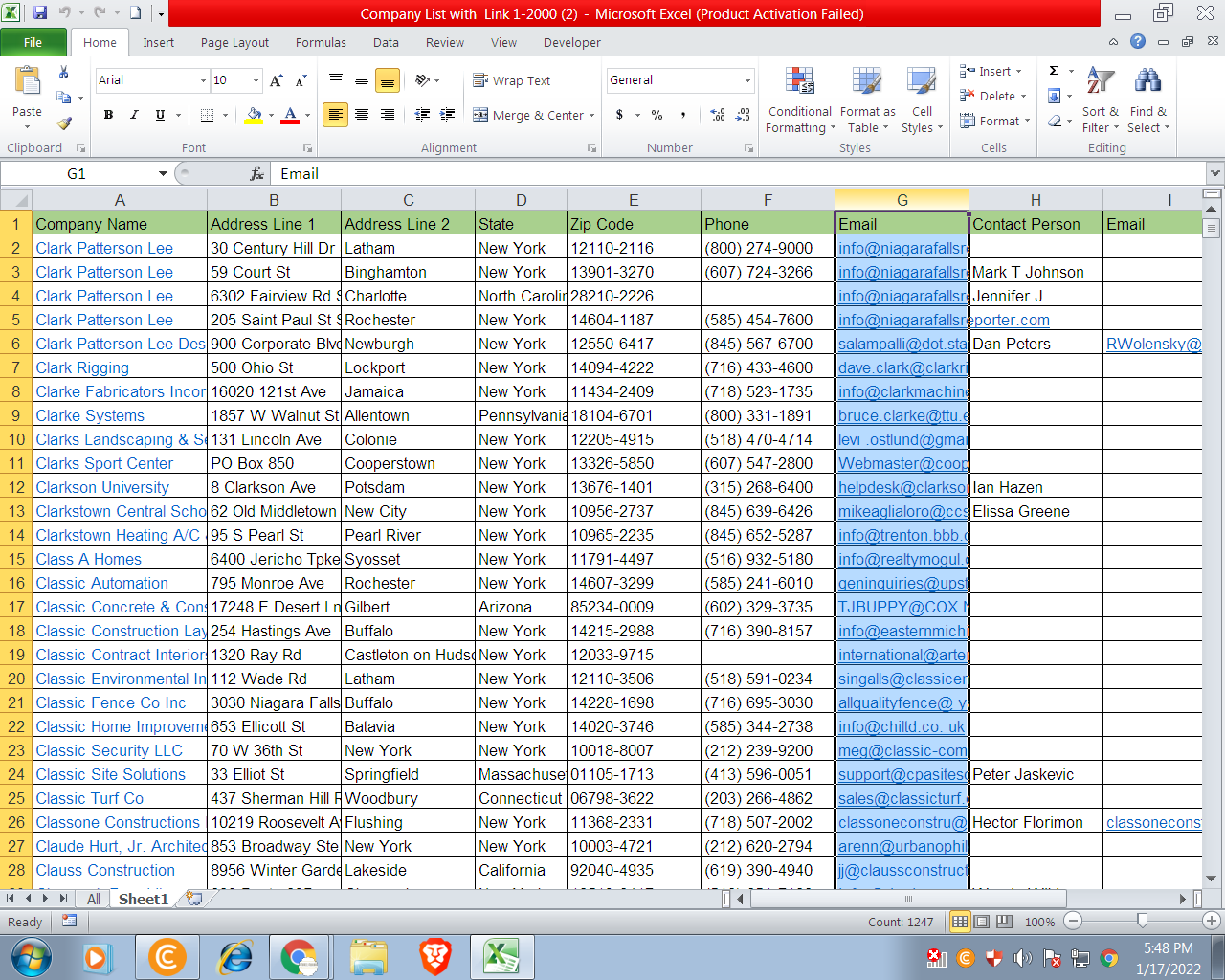Click the Accounting Number Format dollar icon
1225x980 pixels.
620,115
